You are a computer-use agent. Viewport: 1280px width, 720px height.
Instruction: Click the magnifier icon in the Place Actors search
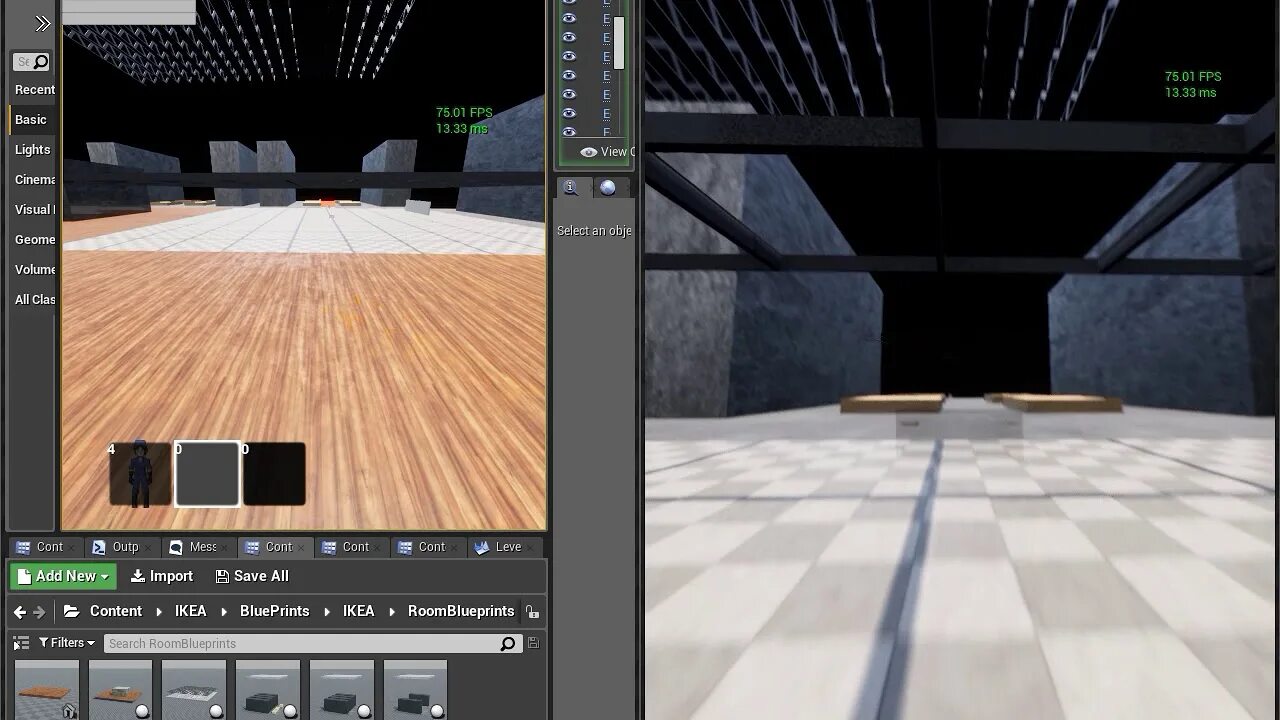click(41, 62)
